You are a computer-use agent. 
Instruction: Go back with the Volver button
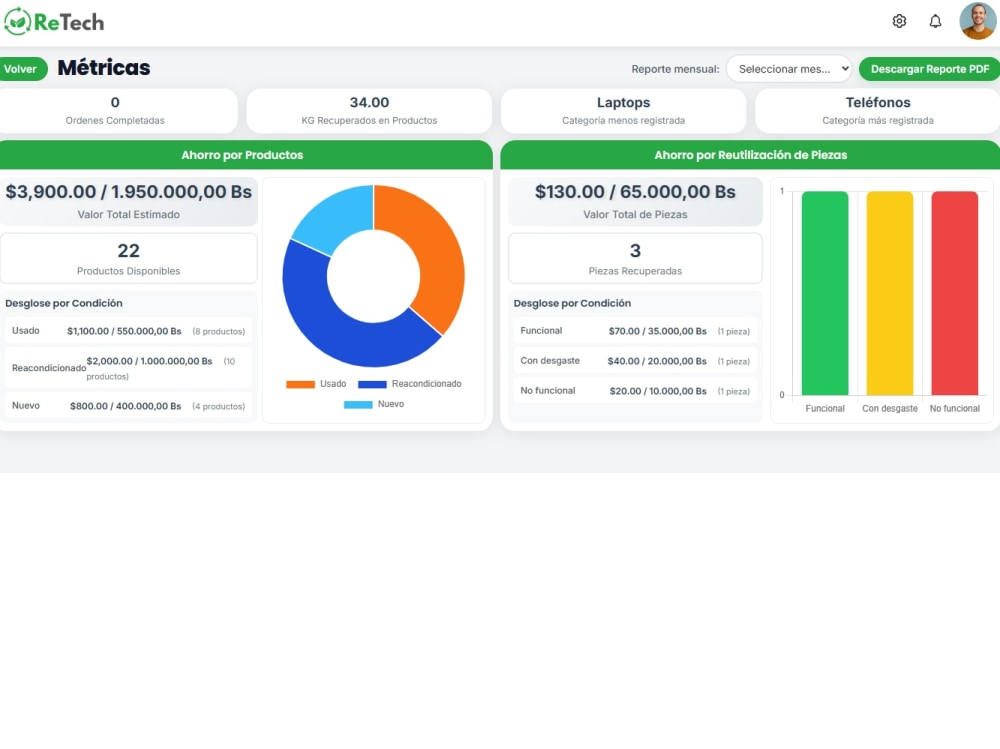point(20,69)
